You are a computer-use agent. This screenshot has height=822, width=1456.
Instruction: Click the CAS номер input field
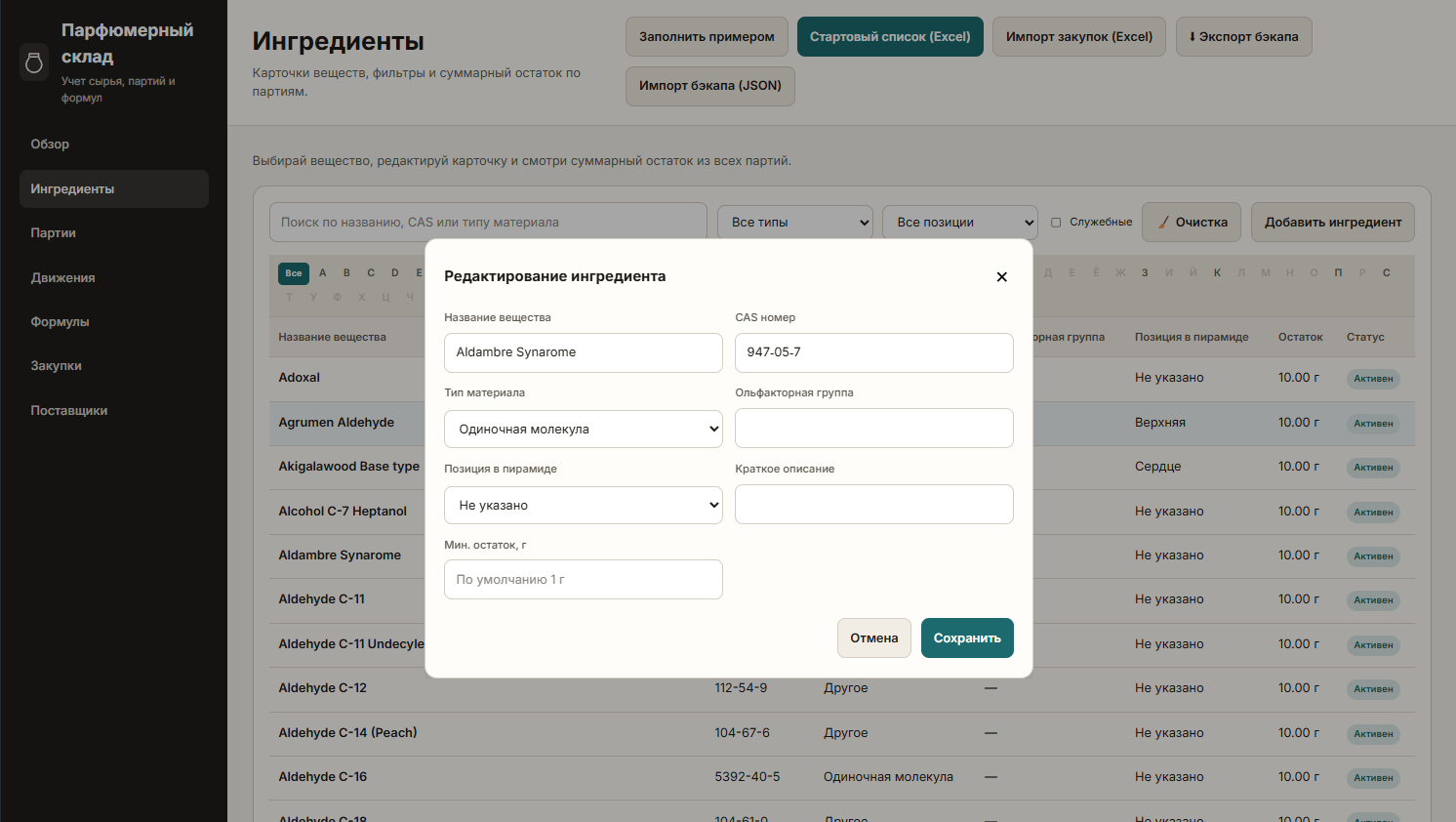click(x=873, y=352)
